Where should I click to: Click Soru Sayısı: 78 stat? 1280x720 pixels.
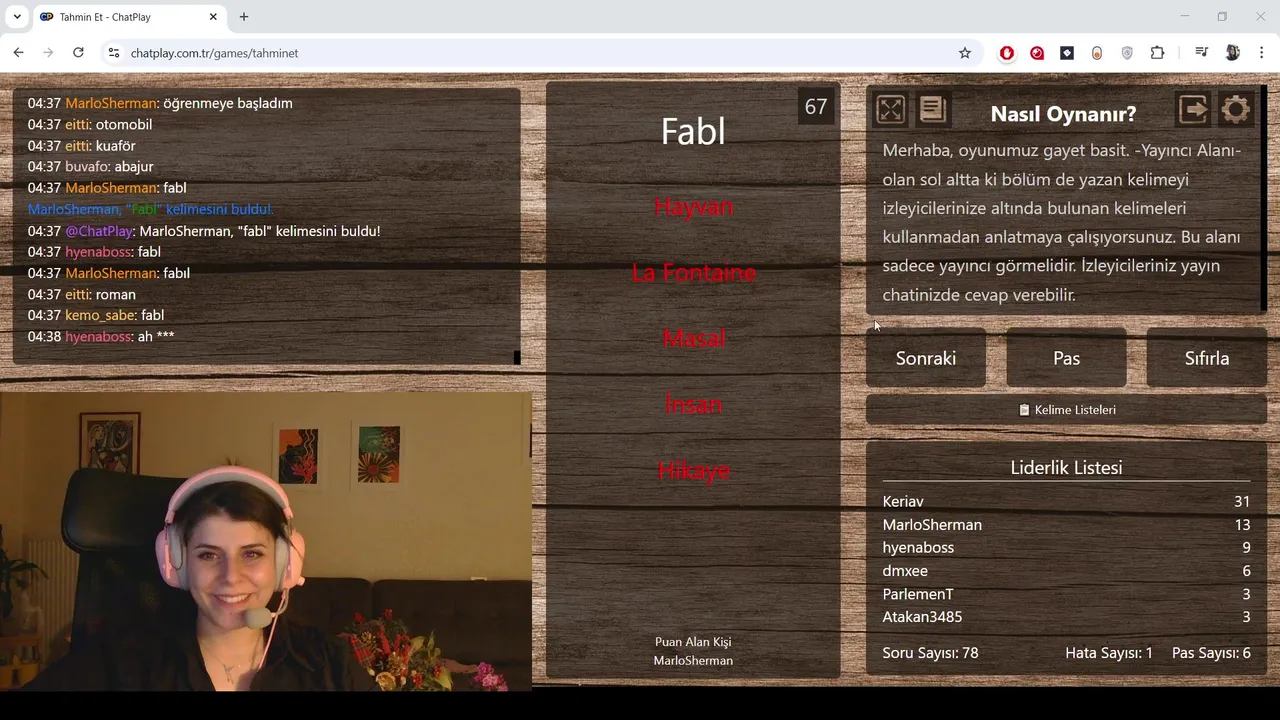[930, 653]
